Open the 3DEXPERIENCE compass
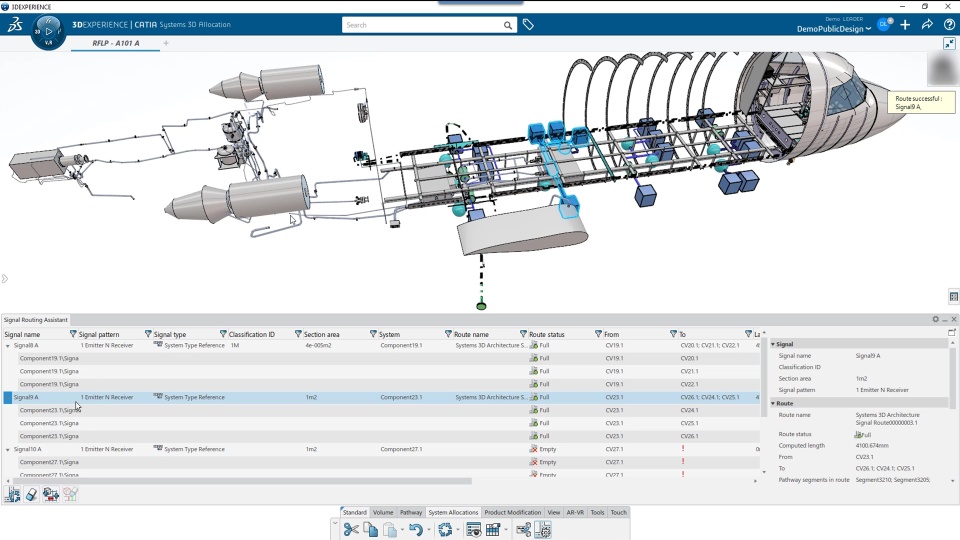The image size is (960, 540). coord(48,32)
